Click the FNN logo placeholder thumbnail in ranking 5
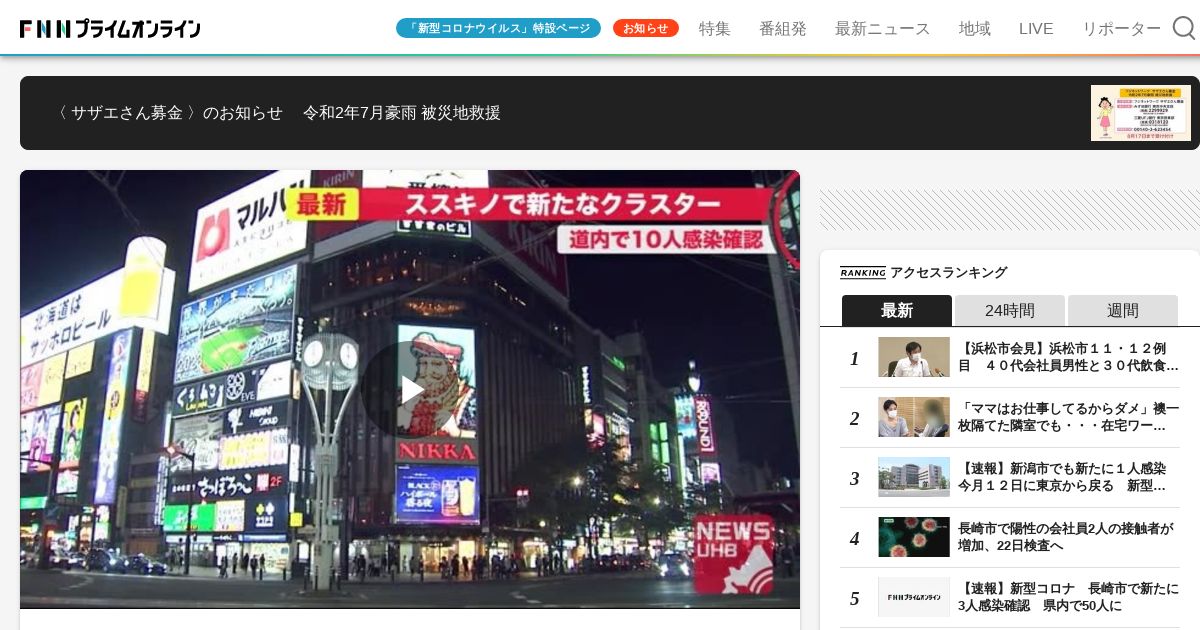 pos(914,597)
